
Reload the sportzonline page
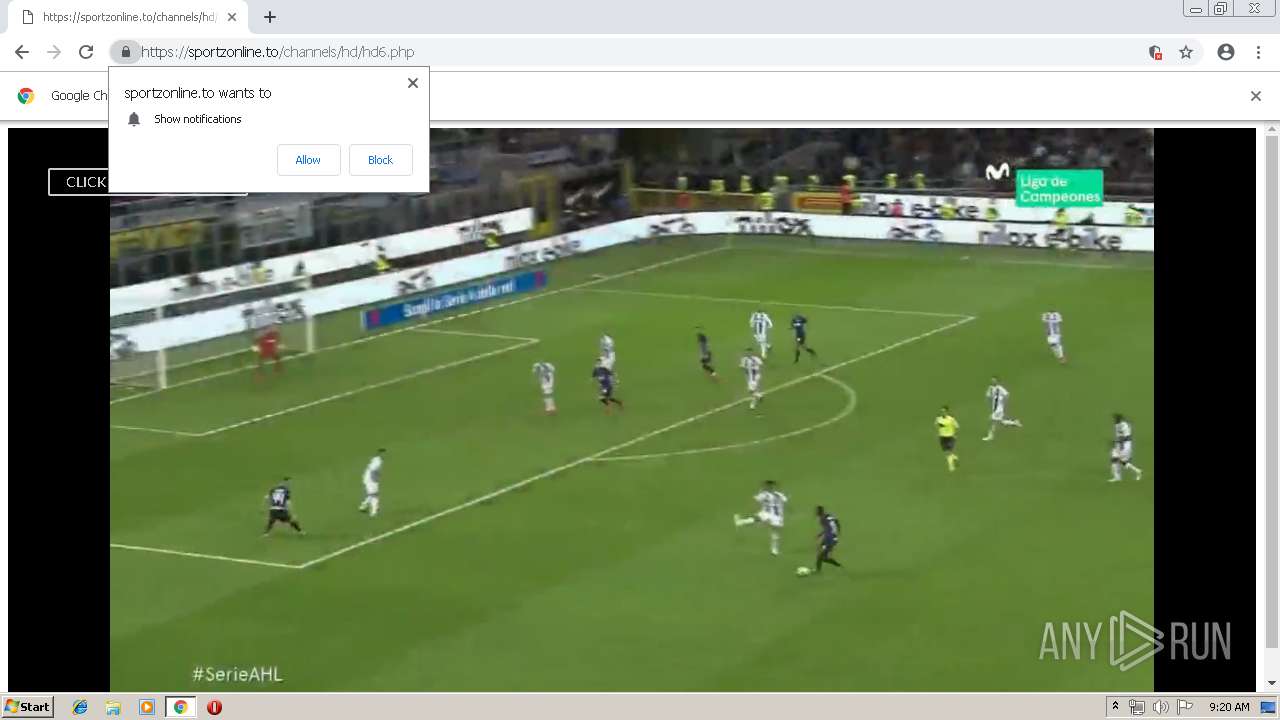[86, 52]
